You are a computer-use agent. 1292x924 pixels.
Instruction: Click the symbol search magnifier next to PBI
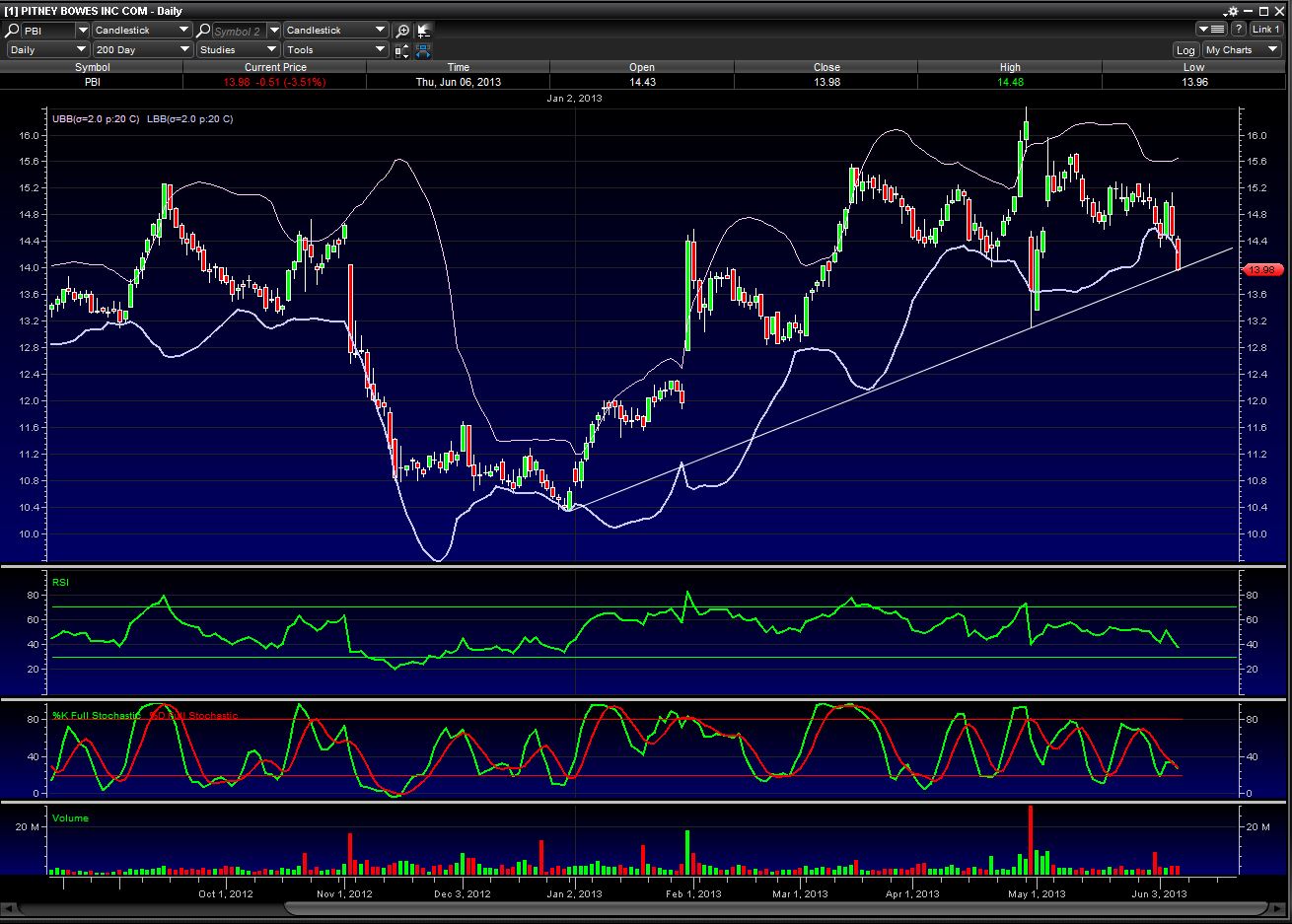click(13, 31)
